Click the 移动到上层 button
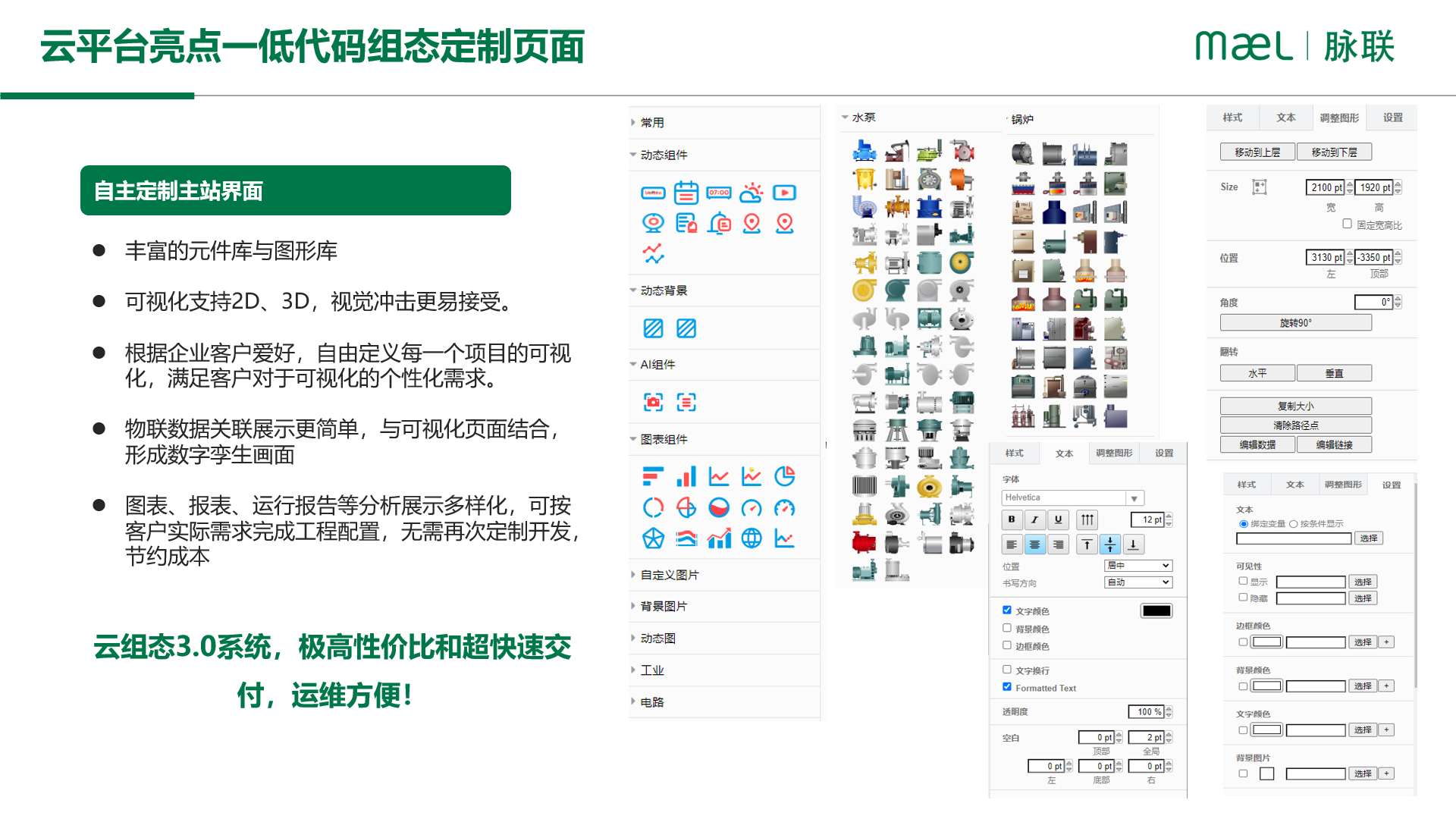 pyautogui.click(x=1257, y=152)
